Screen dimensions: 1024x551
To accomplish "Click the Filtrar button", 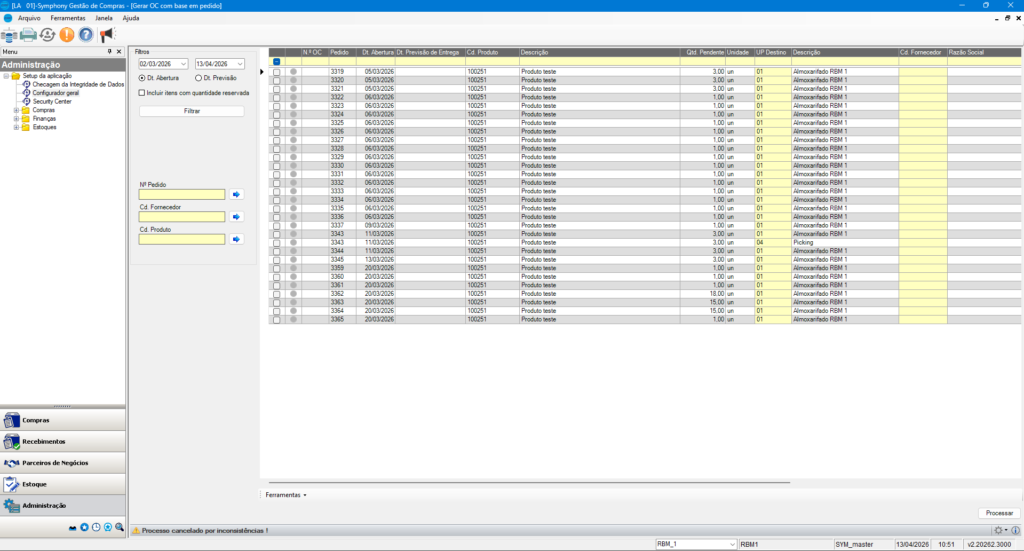I will tap(192, 111).
